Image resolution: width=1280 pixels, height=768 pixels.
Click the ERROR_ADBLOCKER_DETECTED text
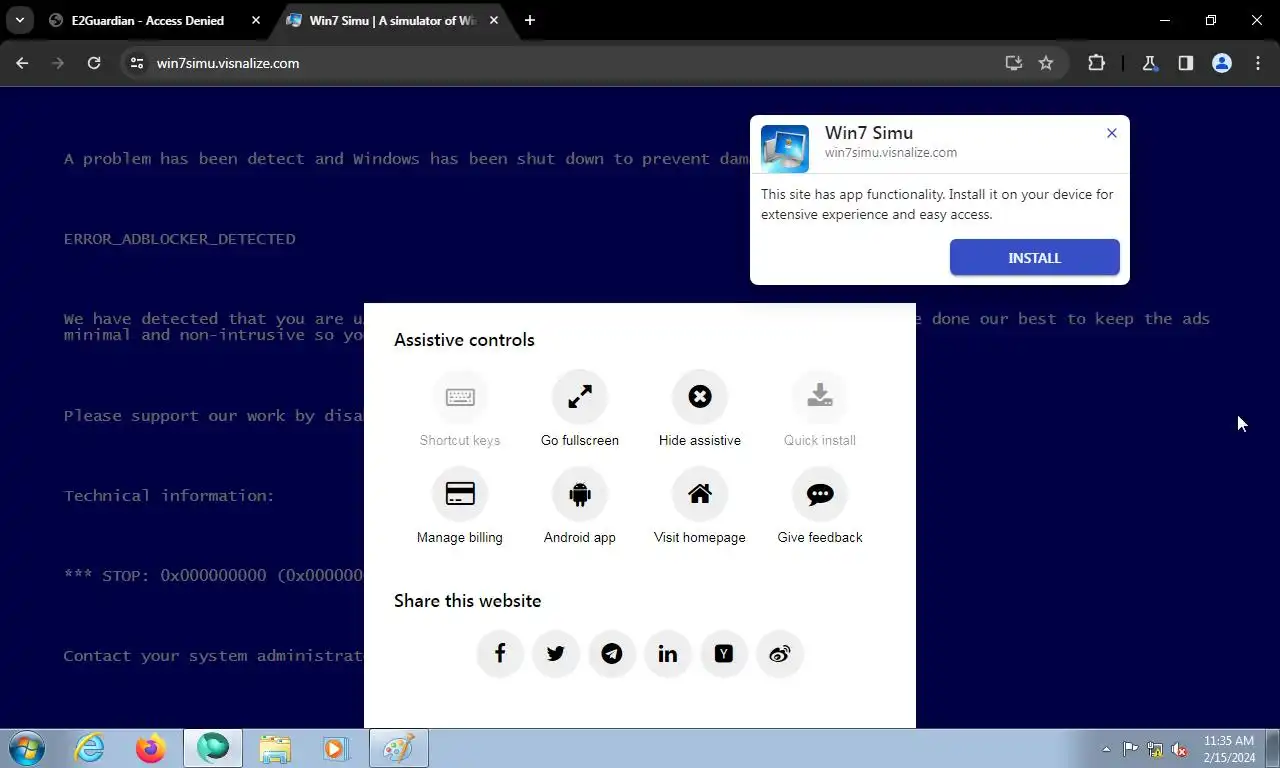(180, 239)
